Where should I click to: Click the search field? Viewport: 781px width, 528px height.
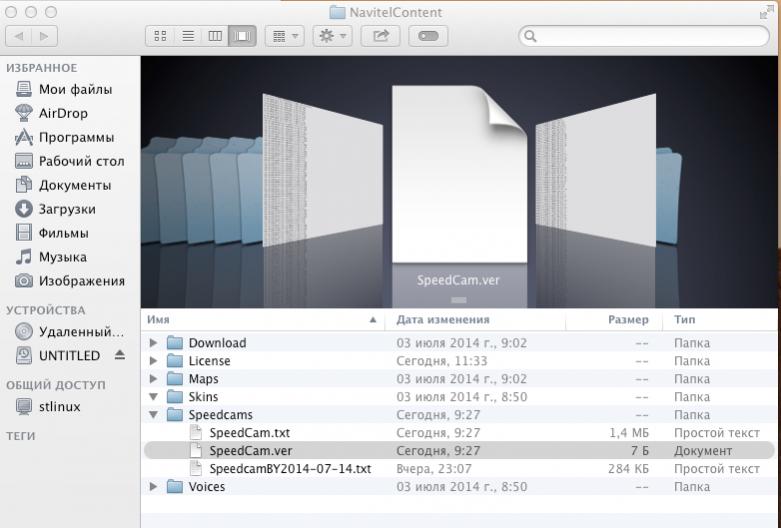[645, 36]
